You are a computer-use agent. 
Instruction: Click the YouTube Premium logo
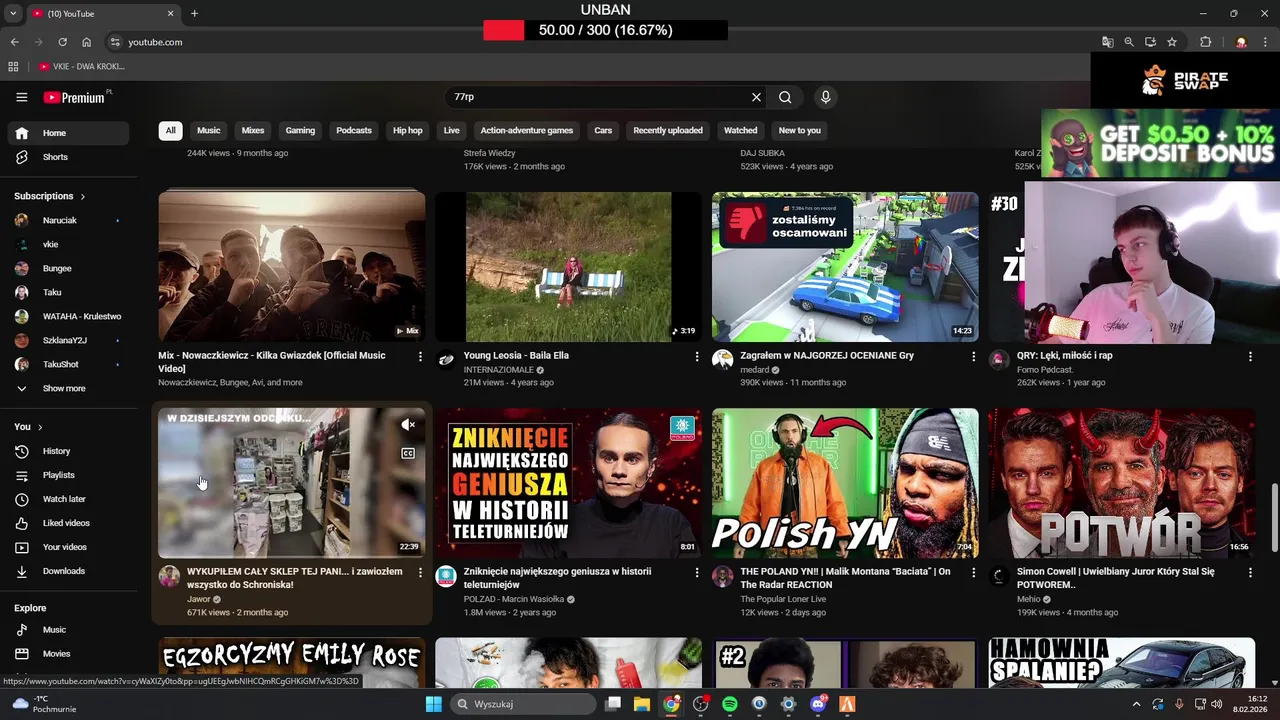74,97
